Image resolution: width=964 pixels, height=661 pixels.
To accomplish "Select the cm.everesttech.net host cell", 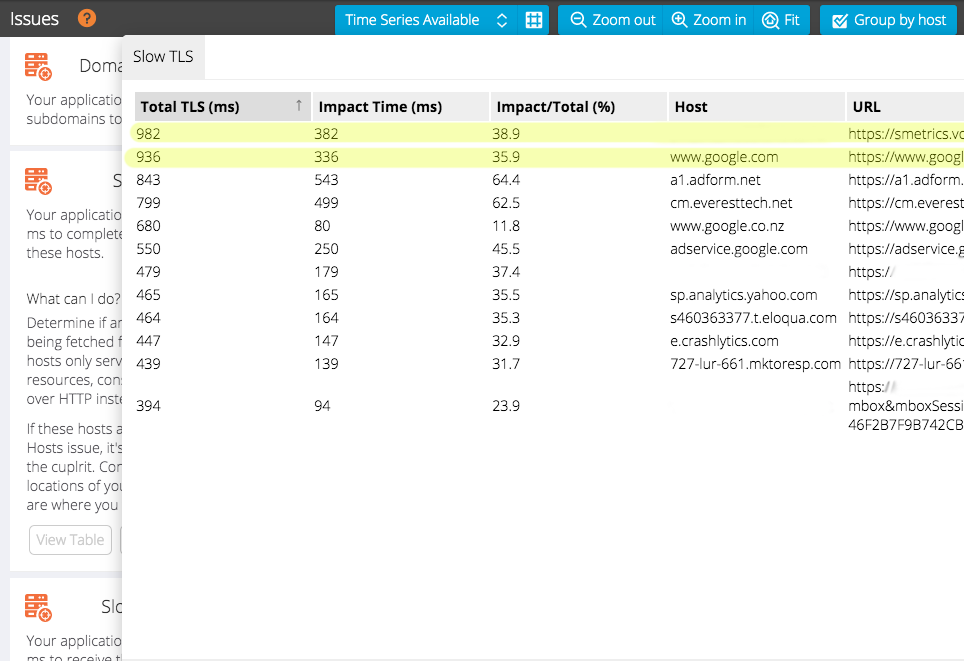I will click(731, 203).
